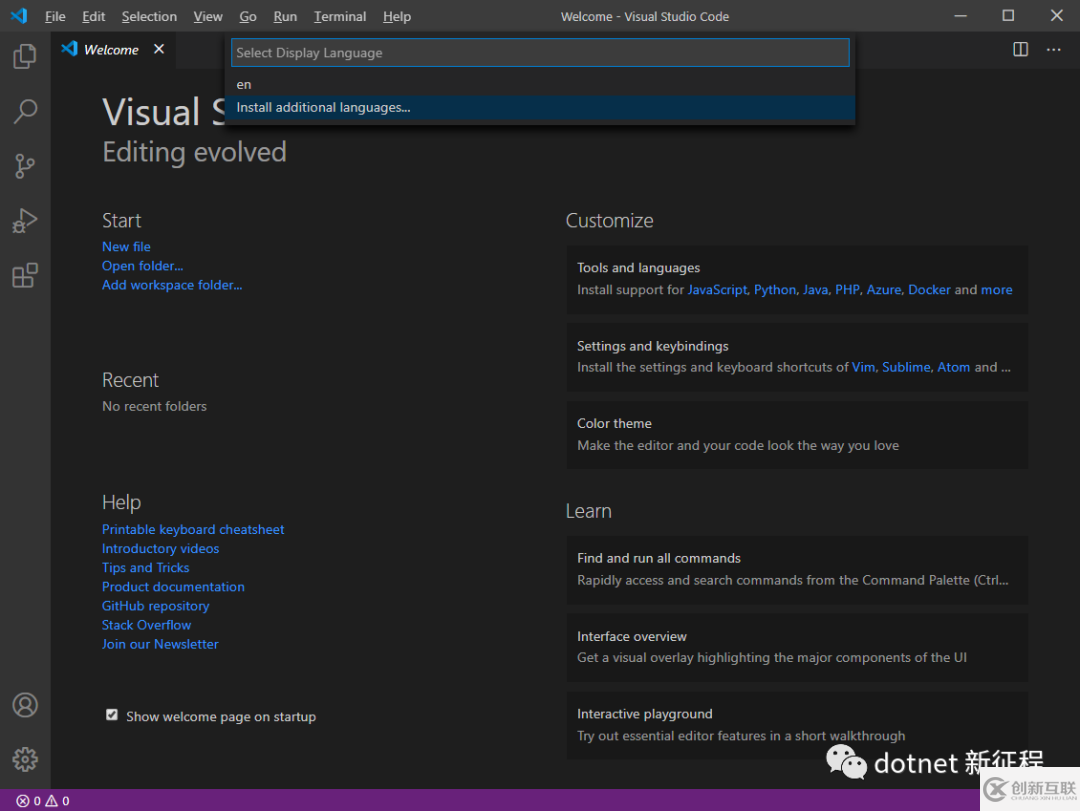Screen dimensions: 1080x811
Task: Open the Source Control view icon
Action: click(x=25, y=166)
